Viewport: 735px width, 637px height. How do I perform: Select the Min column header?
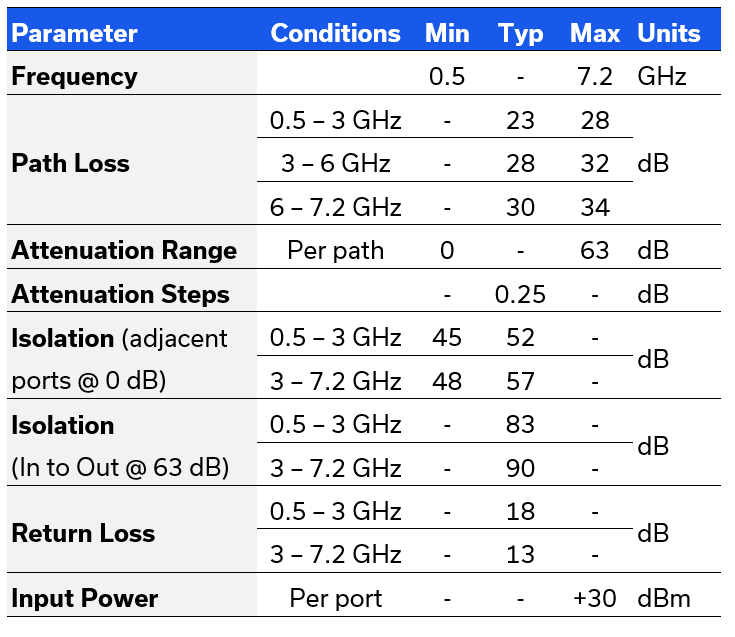tap(447, 33)
